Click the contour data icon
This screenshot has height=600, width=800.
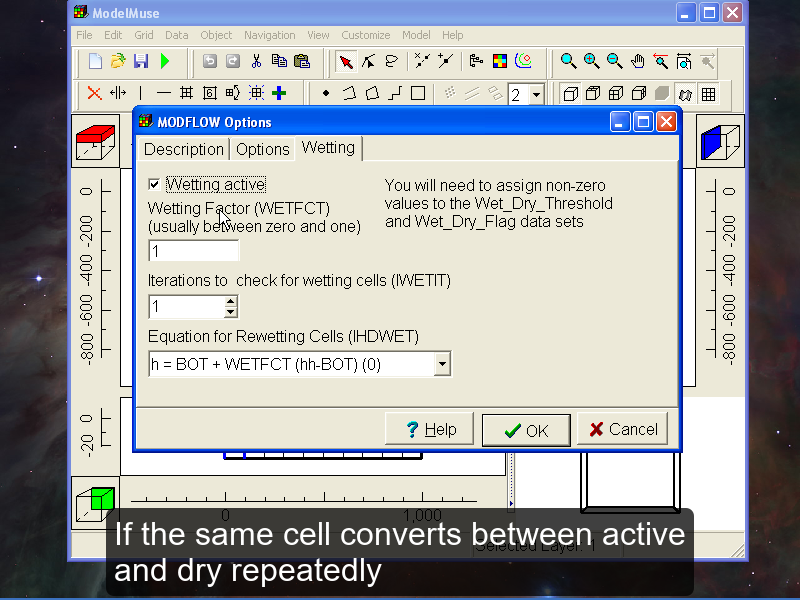coord(523,61)
